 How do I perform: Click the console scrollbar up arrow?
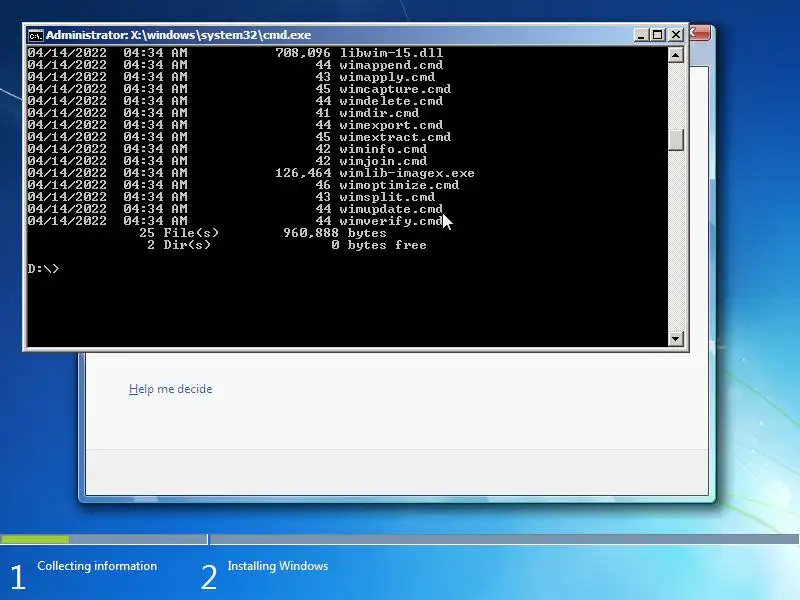pyautogui.click(x=676, y=55)
